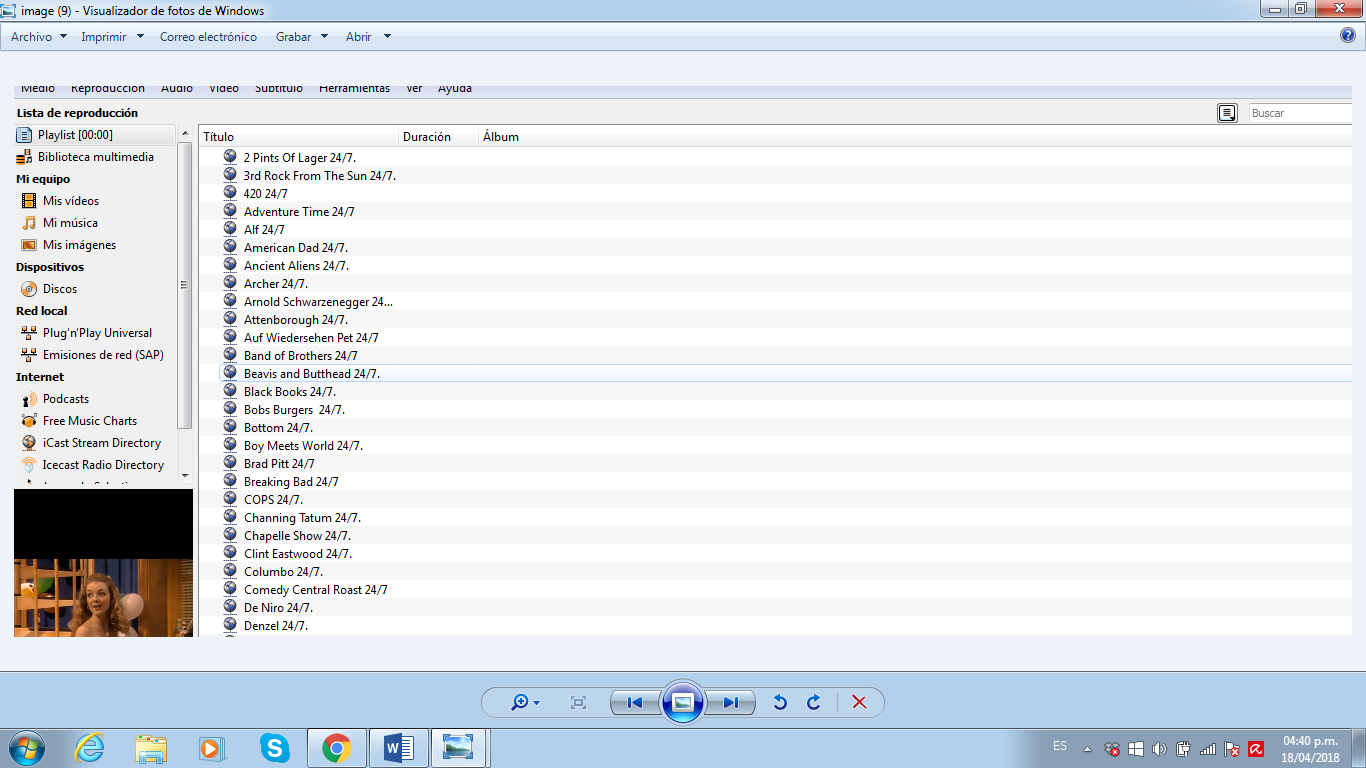
Task: Open the Archivo dropdown menu
Action: 39,37
